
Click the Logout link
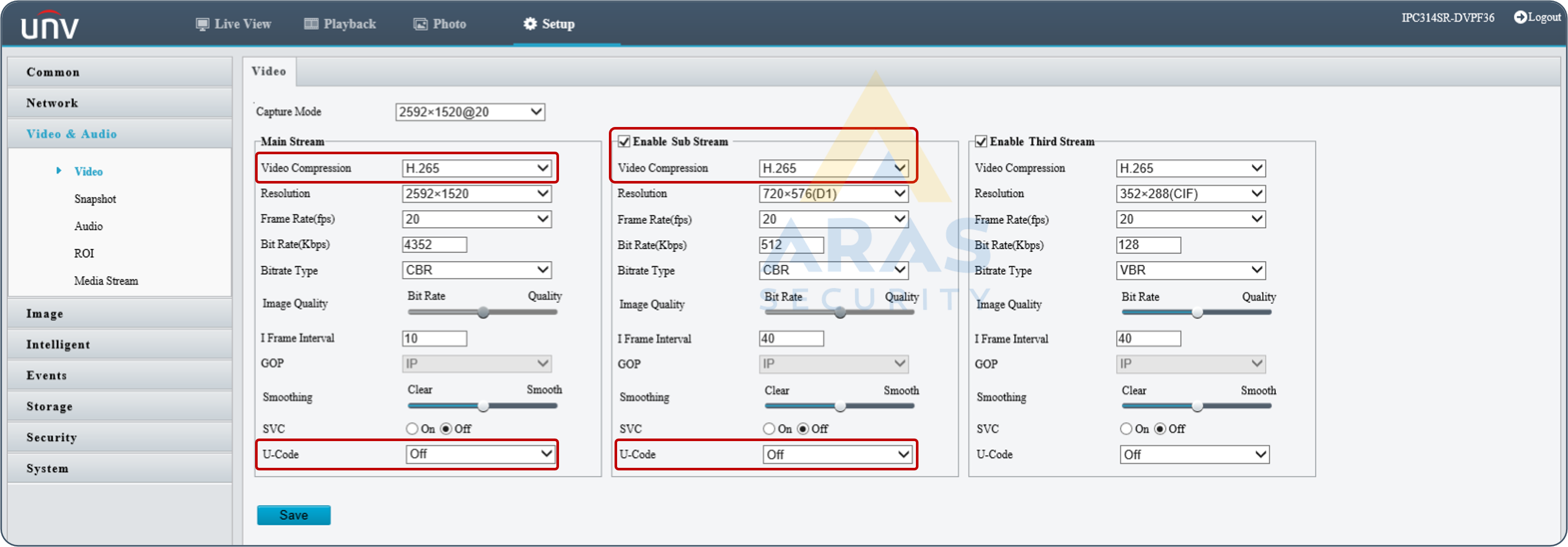coord(1538,17)
